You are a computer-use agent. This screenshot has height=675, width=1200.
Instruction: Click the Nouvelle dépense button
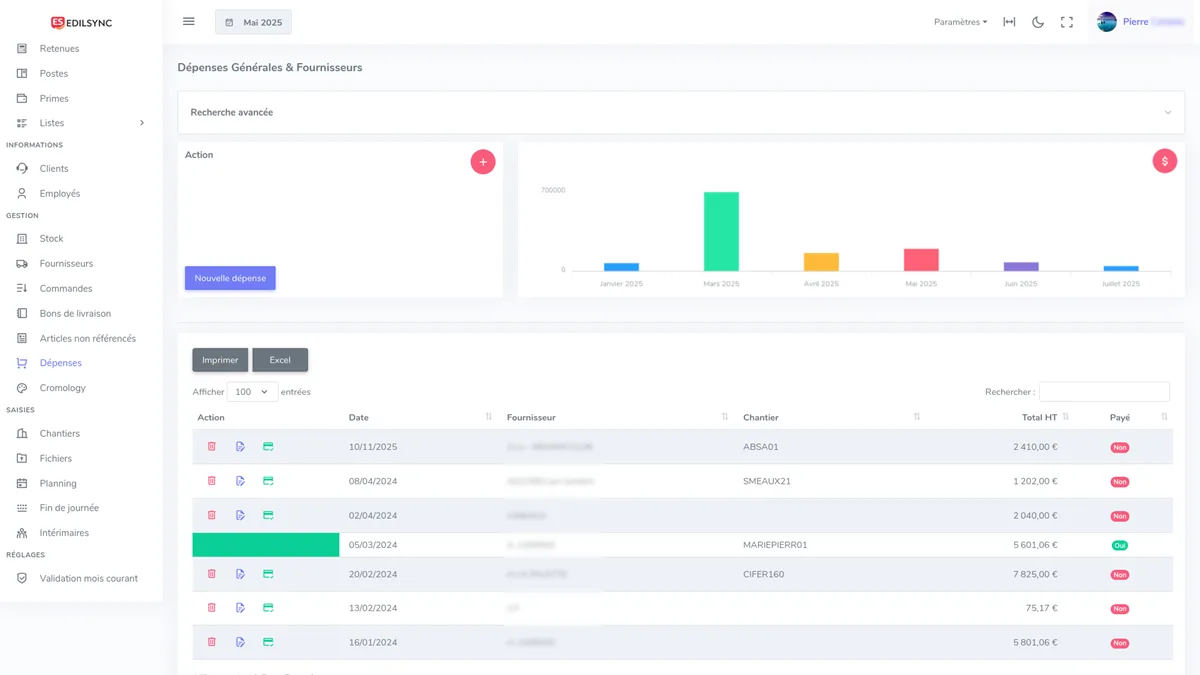[x=230, y=278]
